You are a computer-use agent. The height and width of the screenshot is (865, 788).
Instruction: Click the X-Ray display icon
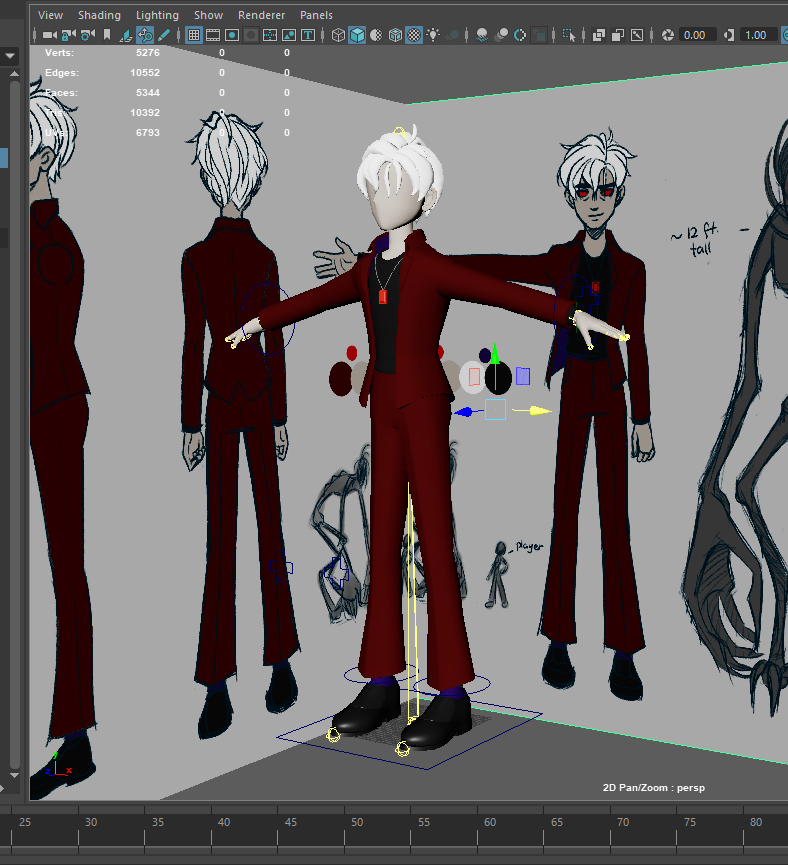(x=599, y=35)
